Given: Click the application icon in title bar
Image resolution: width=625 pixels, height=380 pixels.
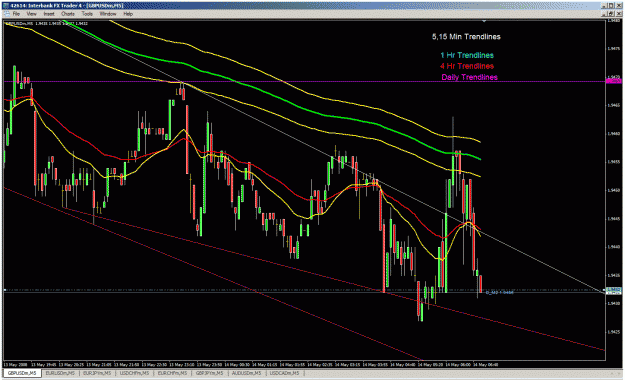Looking at the screenshot, I should (x=6, y=6).
